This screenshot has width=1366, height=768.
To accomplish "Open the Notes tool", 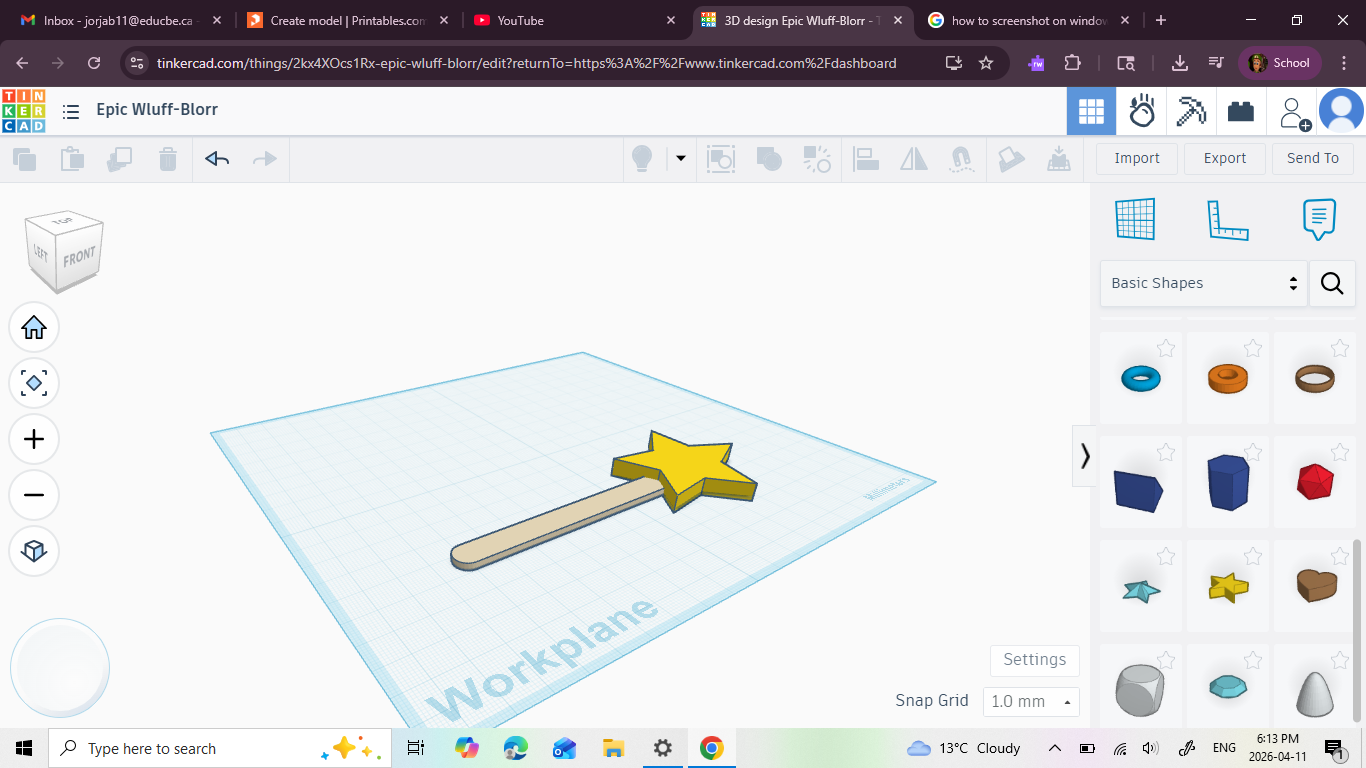I will (1319, 219).
